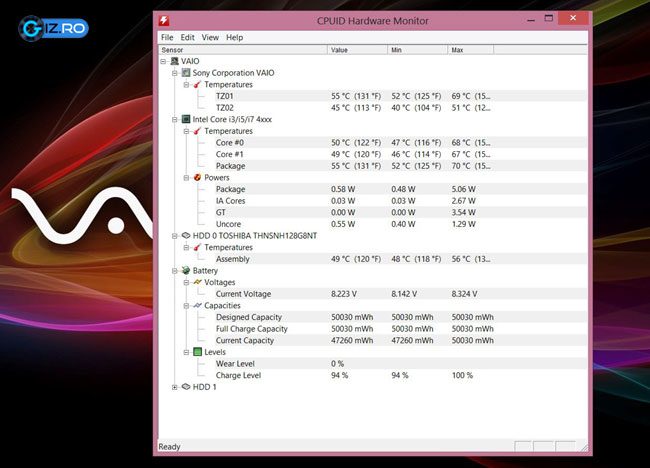Click the VAIO computer icon
This screenshot has height=468, width=650.
pos(175,61)
